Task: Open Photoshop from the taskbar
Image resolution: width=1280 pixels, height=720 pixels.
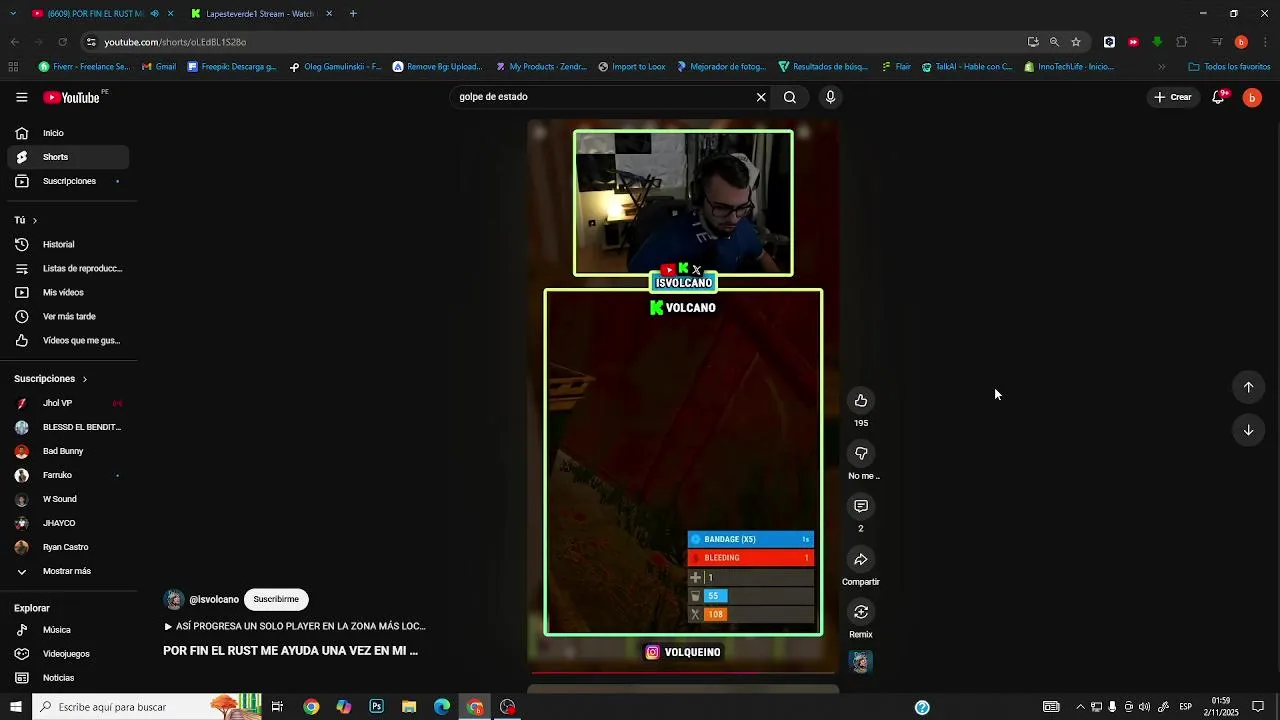Action: (376, 707)
